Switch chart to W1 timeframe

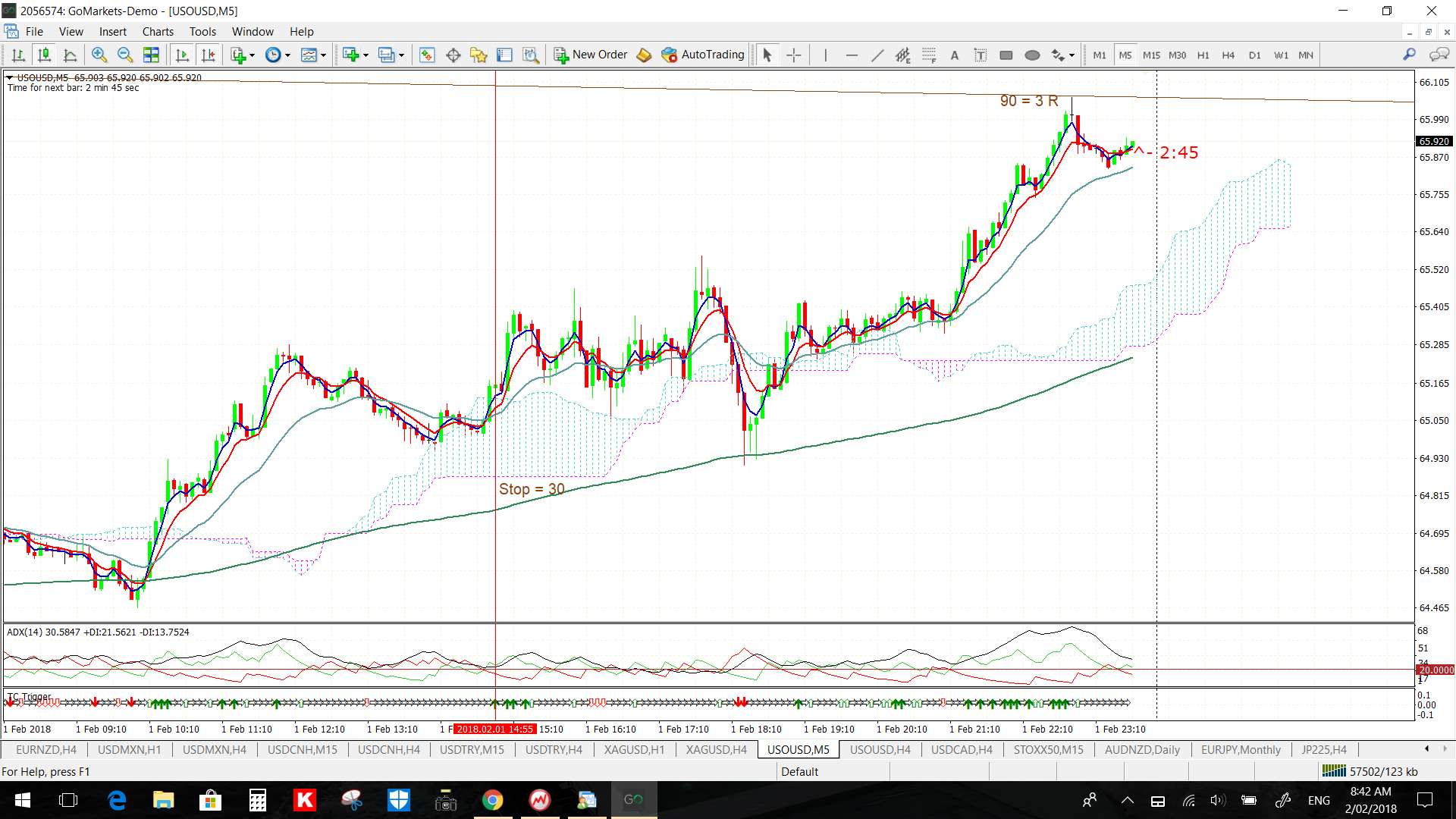[1281, 55]
